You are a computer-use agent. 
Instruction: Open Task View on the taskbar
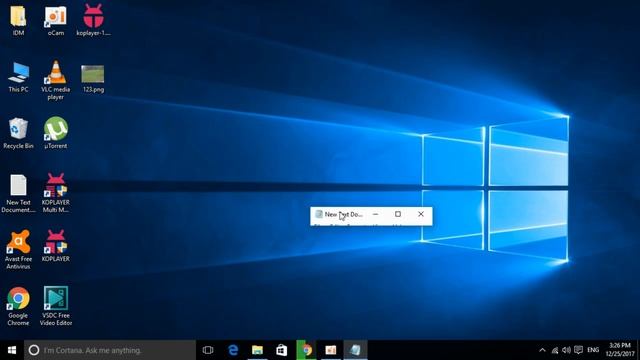click(x=208, y=350)
